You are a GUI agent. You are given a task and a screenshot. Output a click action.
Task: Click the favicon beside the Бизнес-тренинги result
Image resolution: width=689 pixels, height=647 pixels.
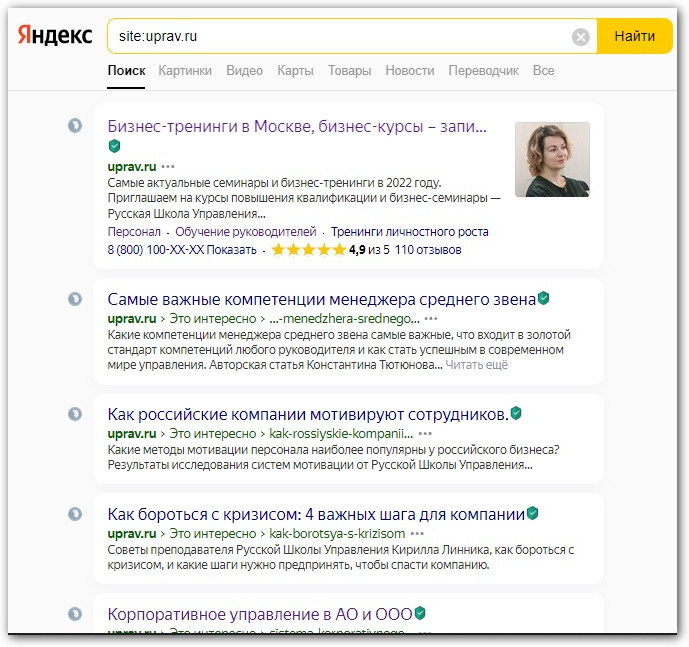[x=74, y=126]
